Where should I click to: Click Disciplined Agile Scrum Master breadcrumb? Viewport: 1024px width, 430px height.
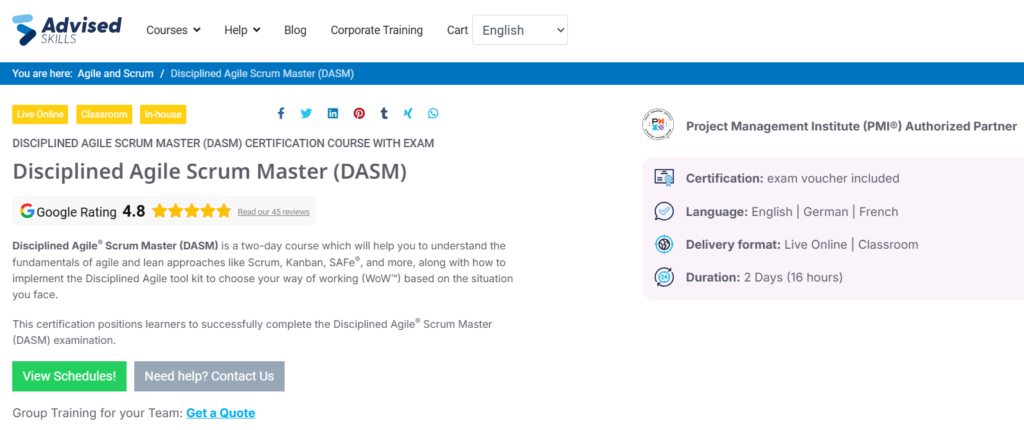tap(263, 74)
